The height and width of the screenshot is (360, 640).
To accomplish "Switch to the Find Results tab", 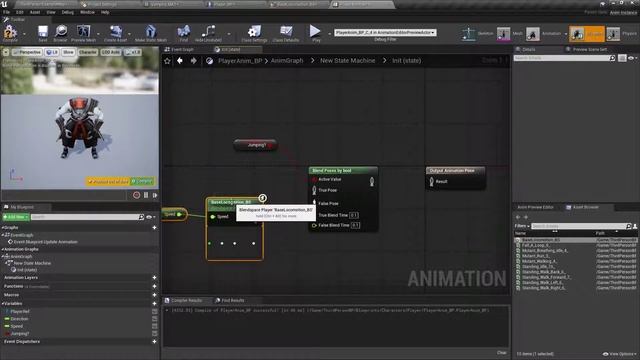I will (230, 300).
